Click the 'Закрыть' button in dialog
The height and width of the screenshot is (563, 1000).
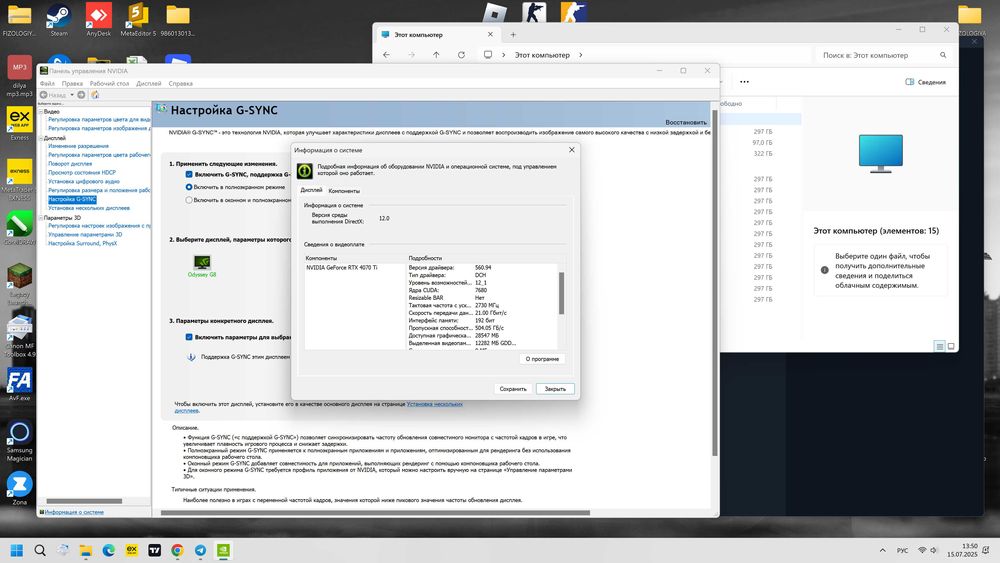555,388
